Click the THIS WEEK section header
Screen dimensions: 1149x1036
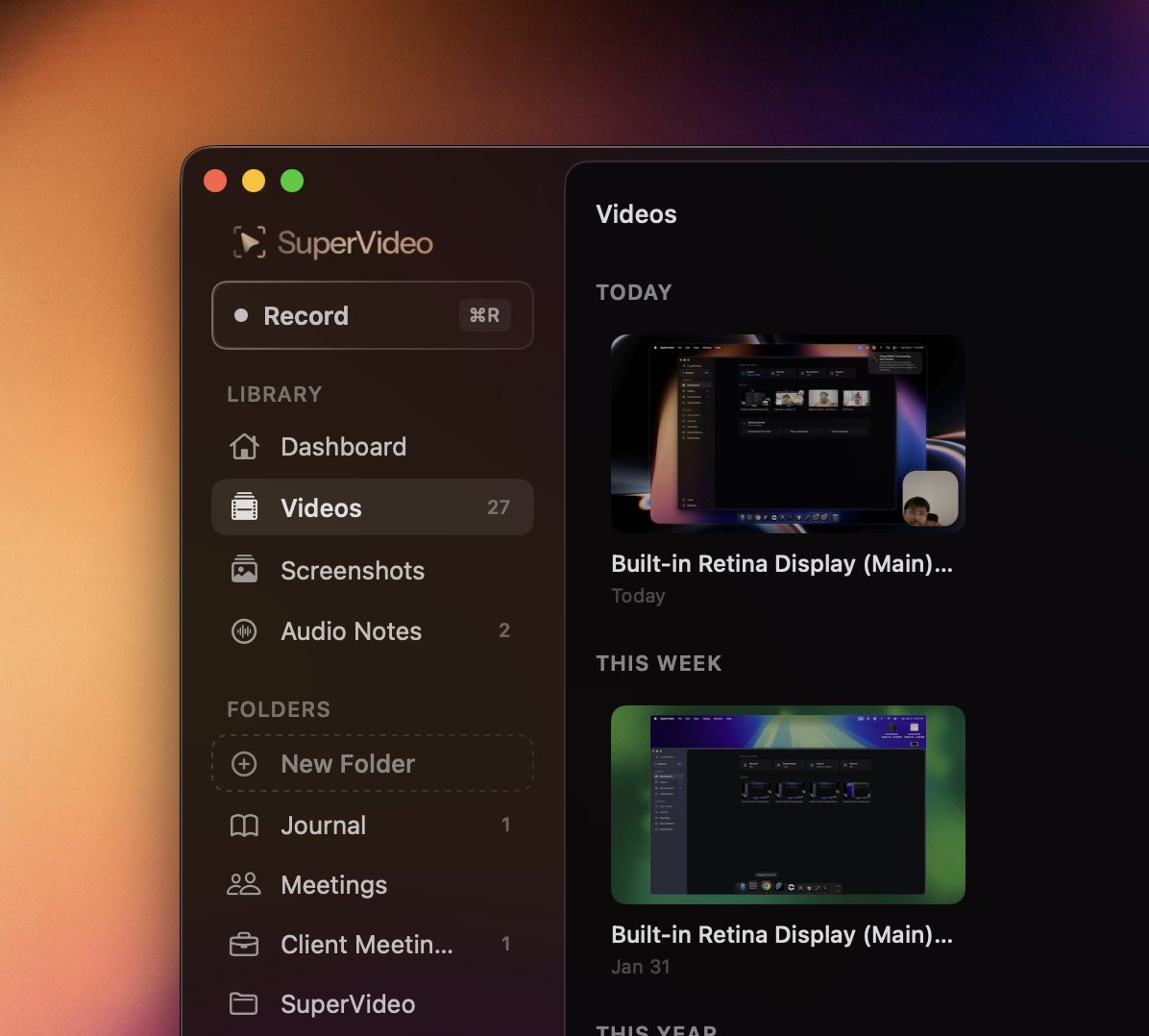(x=659, y=663)
